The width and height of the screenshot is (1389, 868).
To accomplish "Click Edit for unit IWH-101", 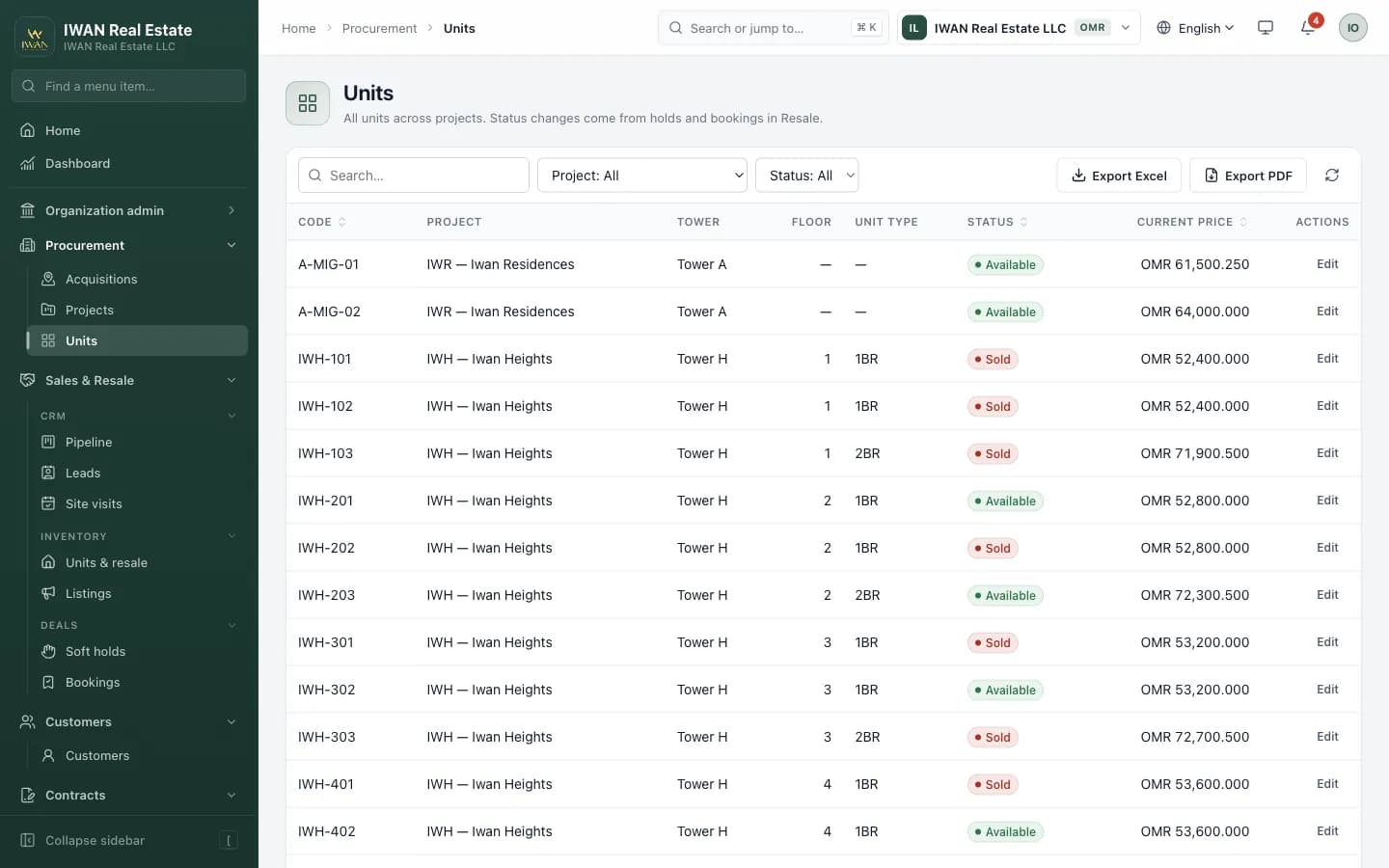I will 1327,359.
